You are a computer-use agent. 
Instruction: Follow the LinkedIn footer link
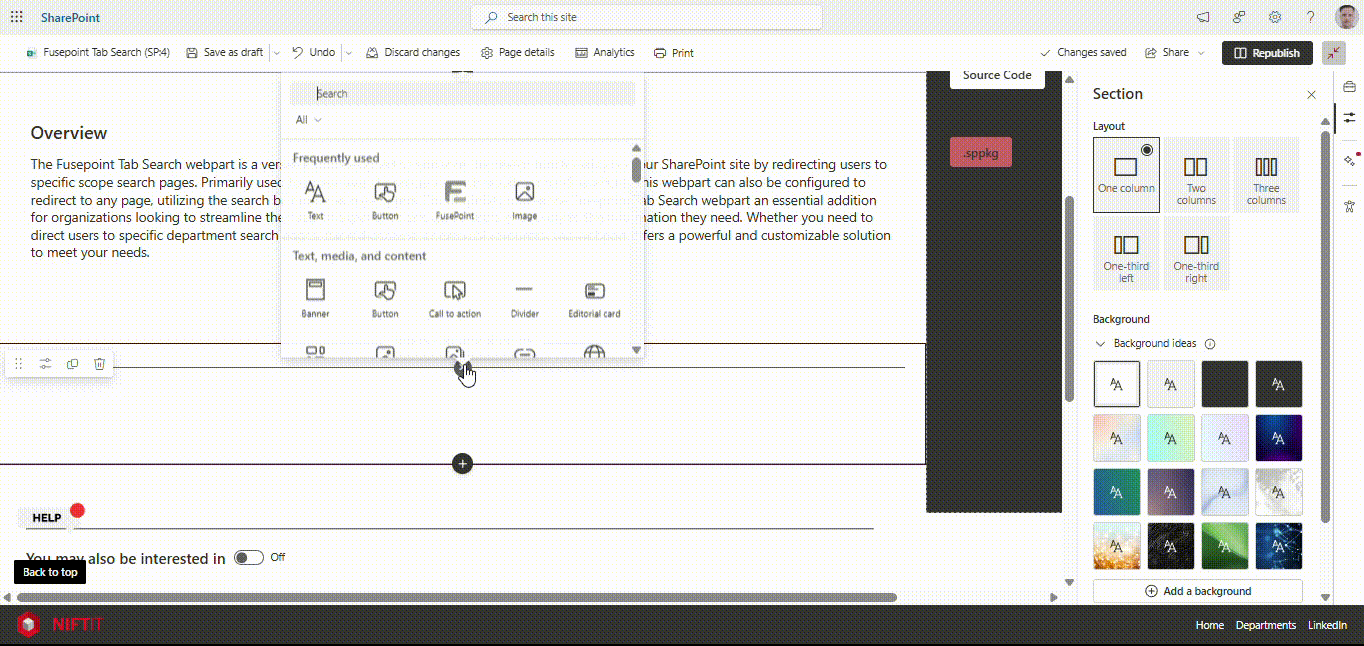(x=1328, y=625)
